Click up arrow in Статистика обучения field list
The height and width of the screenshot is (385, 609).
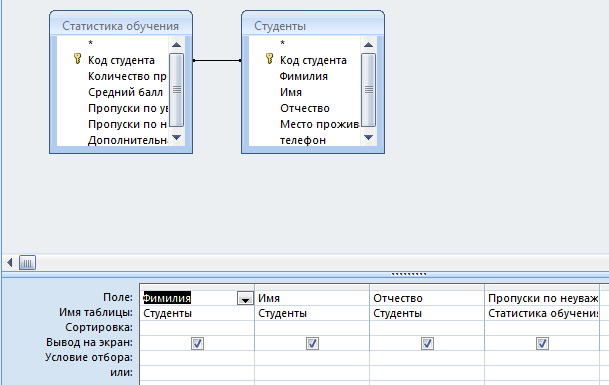pyautogui.click(x=176, y=44)
